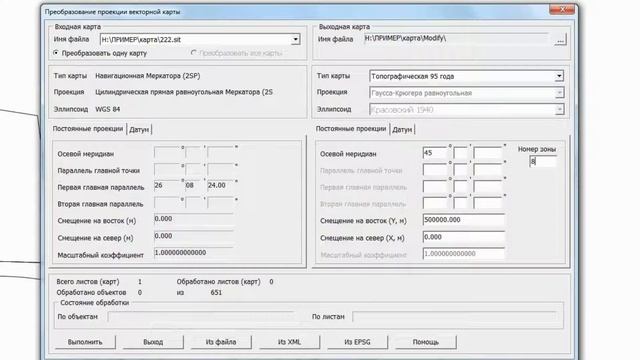Image resolution: width=640 pixels, height=360 pixels.
Task: Click input 'Первая главная параллель' minutes field 08
Action: pos(193,185)
